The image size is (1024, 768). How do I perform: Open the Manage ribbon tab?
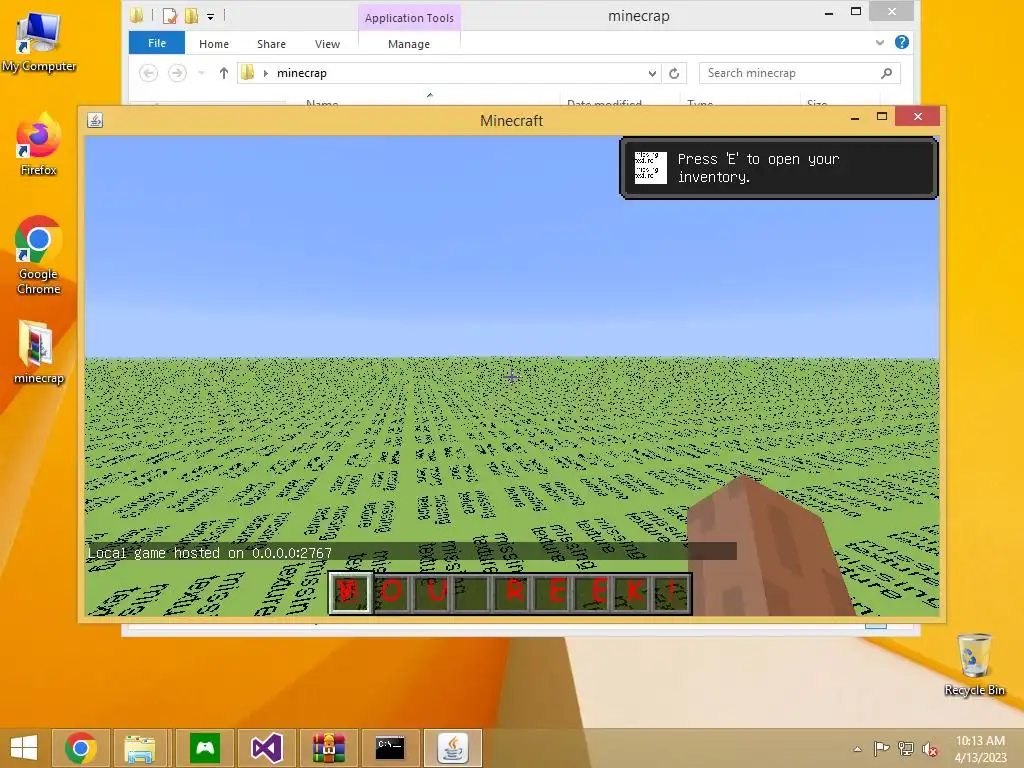[x=409, y=44]
